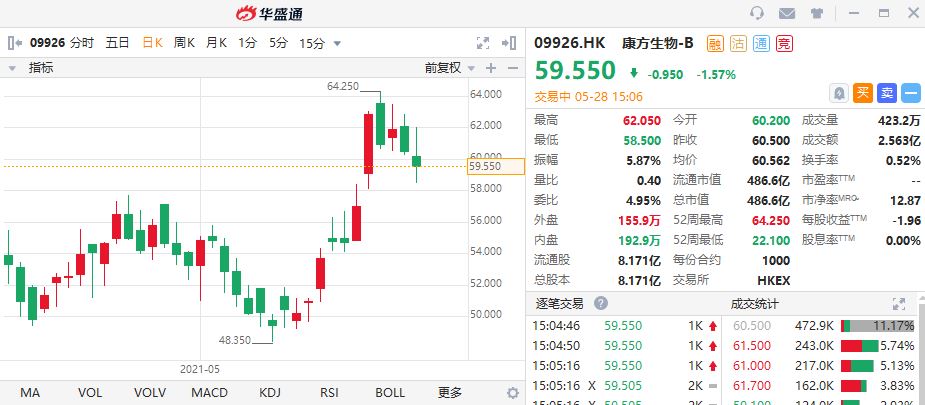
Task: Click the 交易所 HKEX value
Action: [773, 280]
